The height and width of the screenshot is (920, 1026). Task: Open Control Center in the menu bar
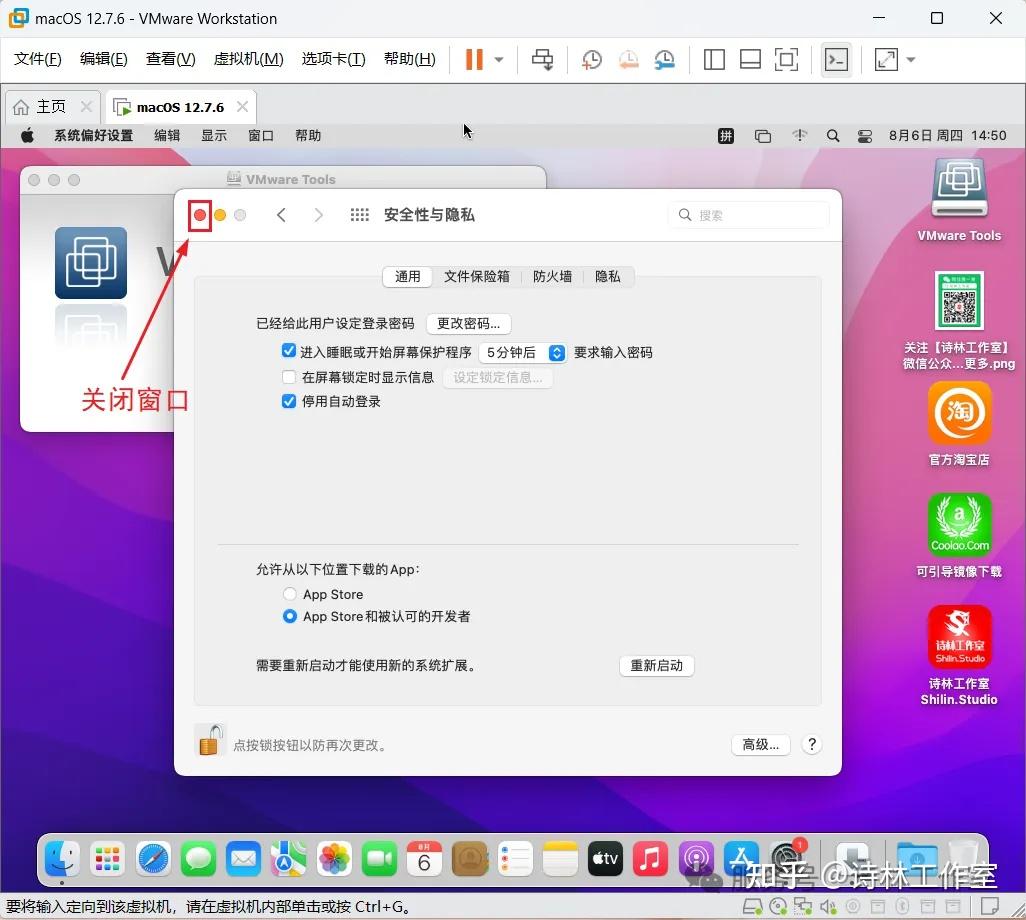click(x=864, y=136)
